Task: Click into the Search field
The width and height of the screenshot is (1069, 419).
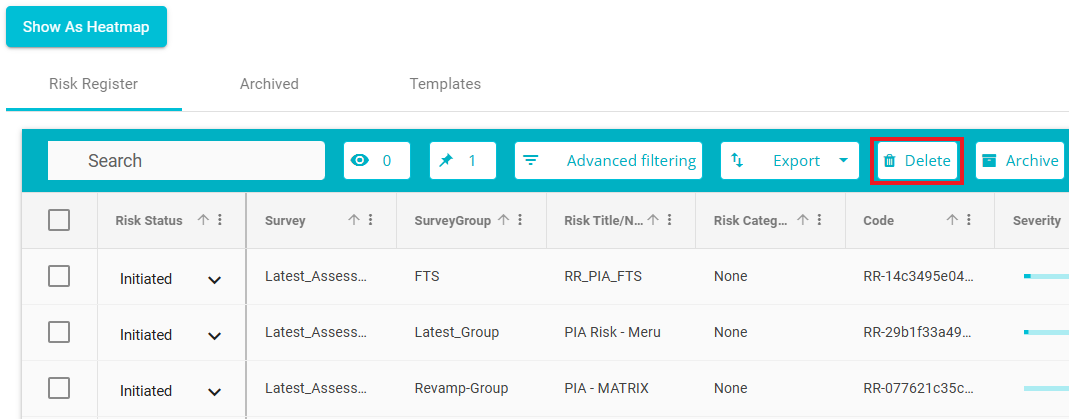Action: (186, 161)
